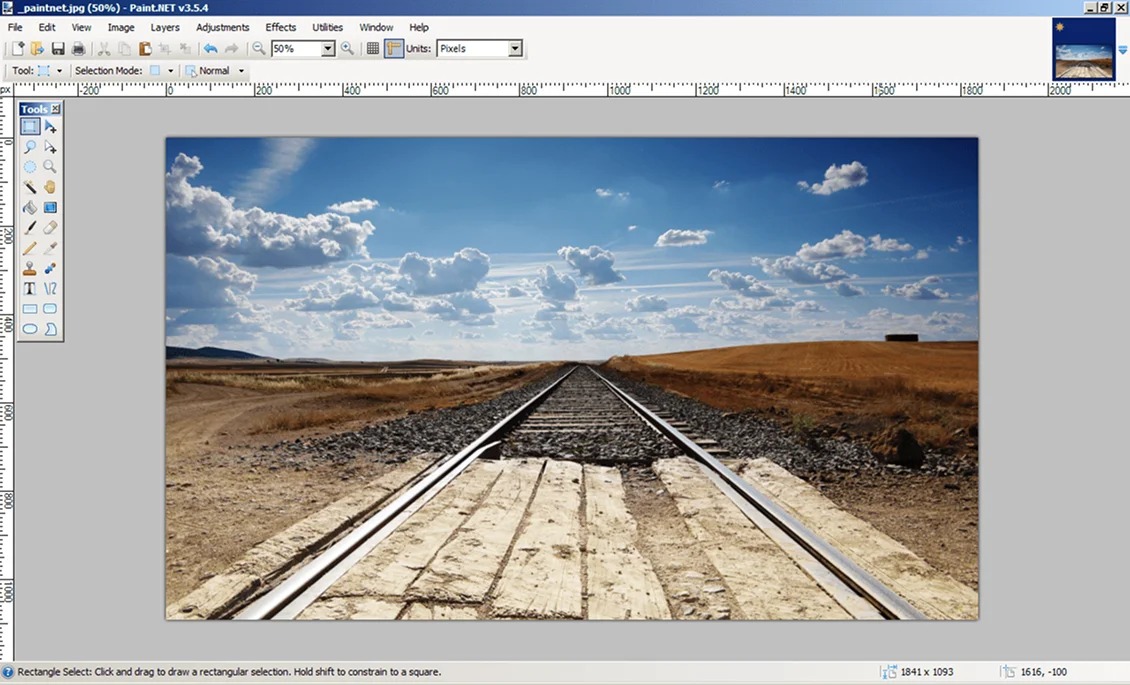The image size is (1130, 685).
Task: Undo the last action
Action: click(210, 48)
